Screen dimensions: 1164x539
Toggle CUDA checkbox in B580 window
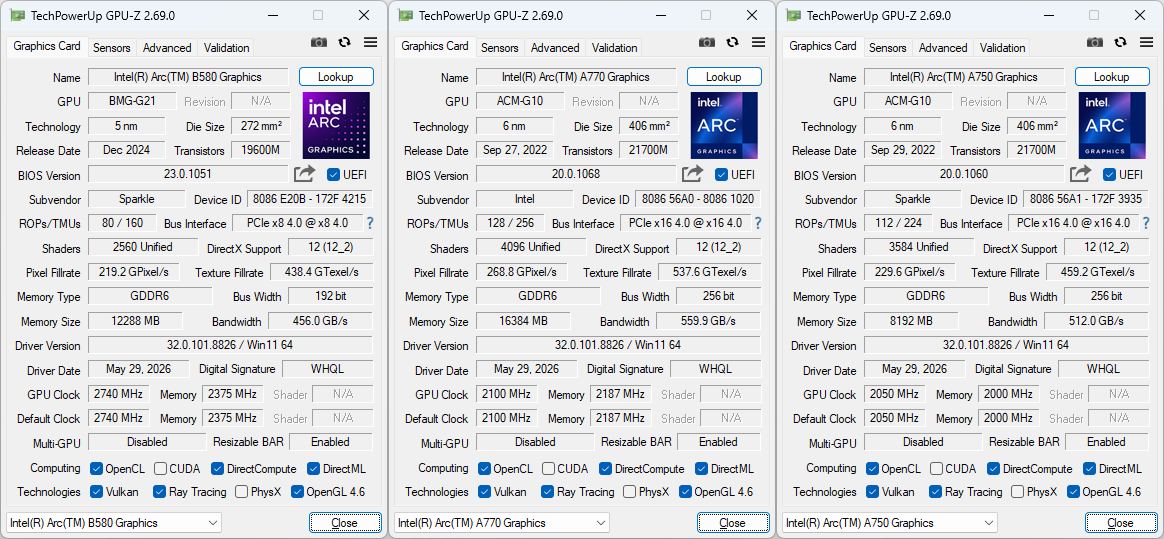(x=160, y=468)
